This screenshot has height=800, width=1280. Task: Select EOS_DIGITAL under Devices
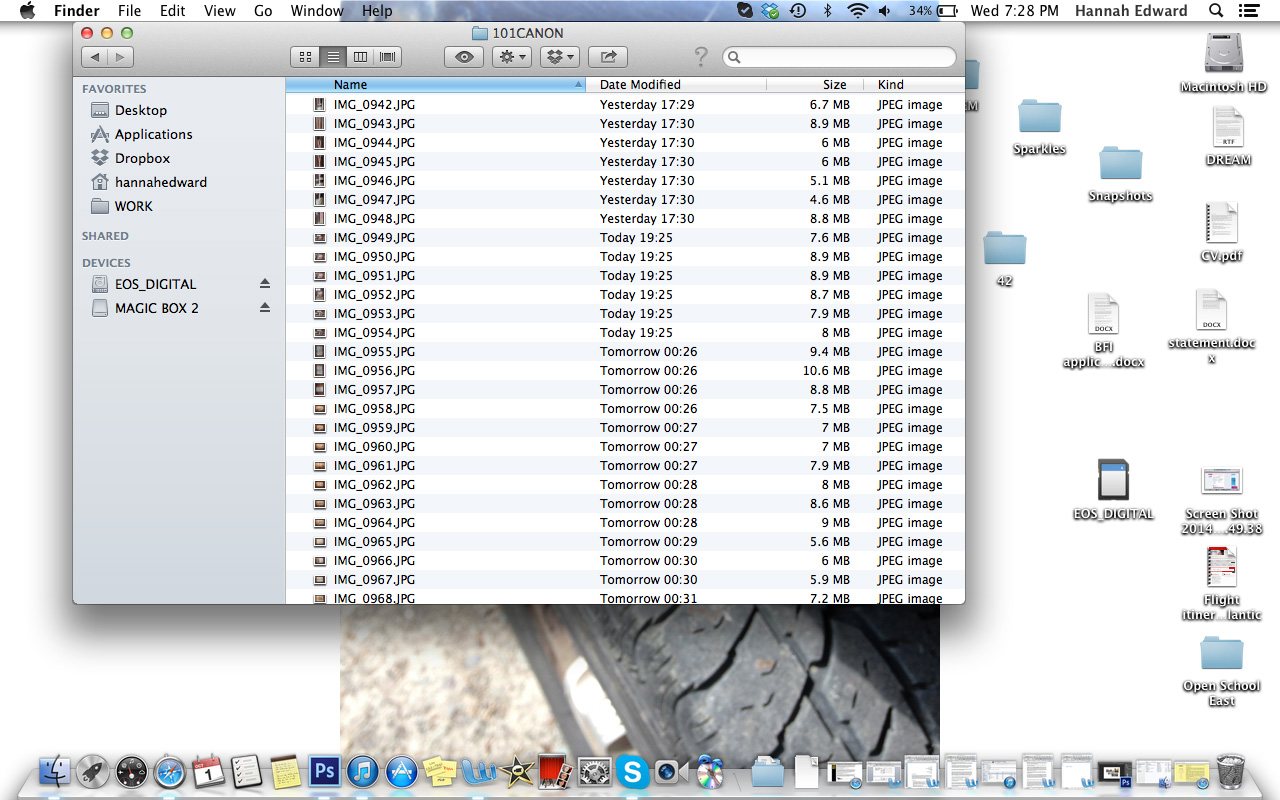point(155,284)
